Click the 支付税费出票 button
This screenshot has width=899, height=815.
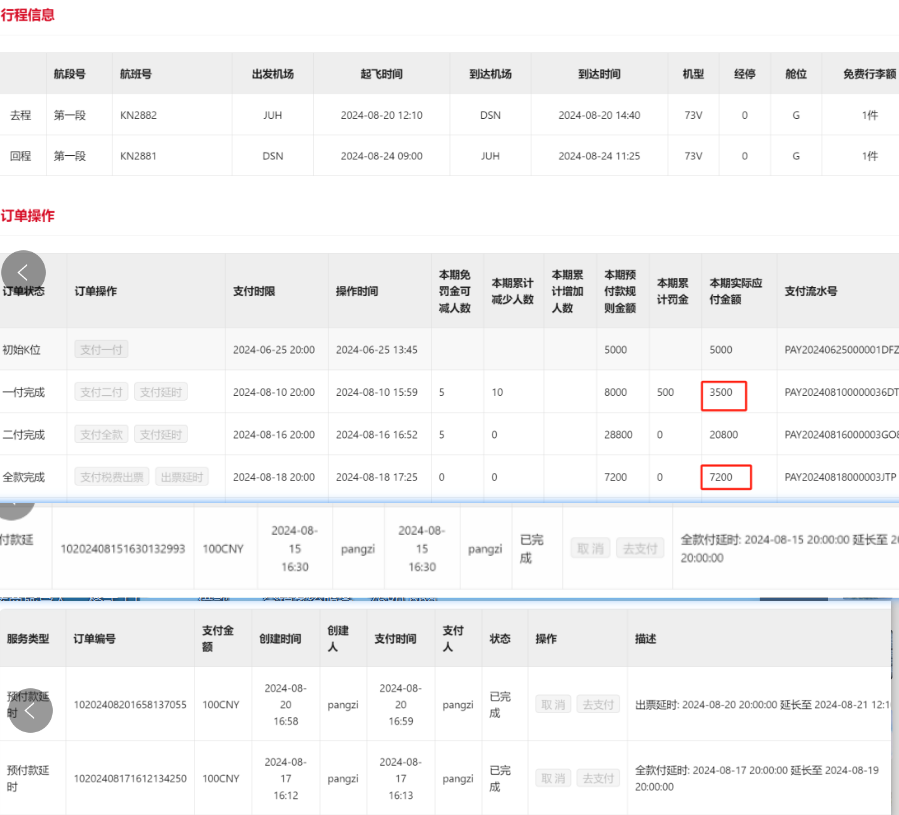coord(112,477)
